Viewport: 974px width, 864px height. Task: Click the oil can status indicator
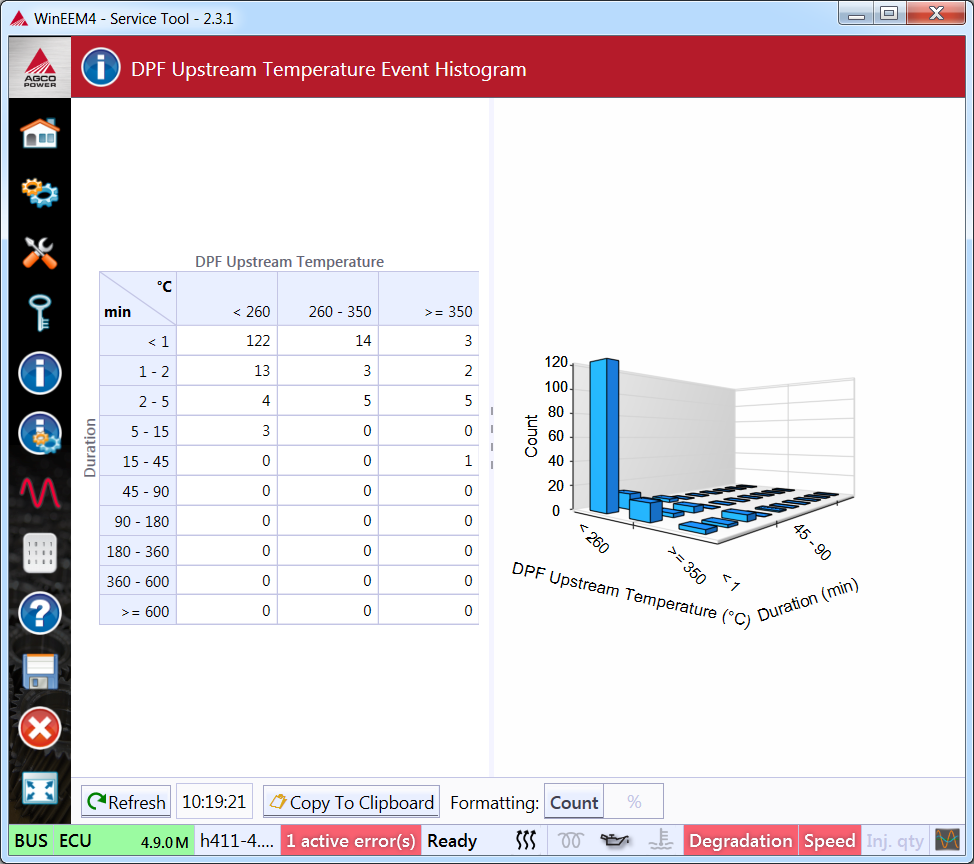click(x=616, y=841)
